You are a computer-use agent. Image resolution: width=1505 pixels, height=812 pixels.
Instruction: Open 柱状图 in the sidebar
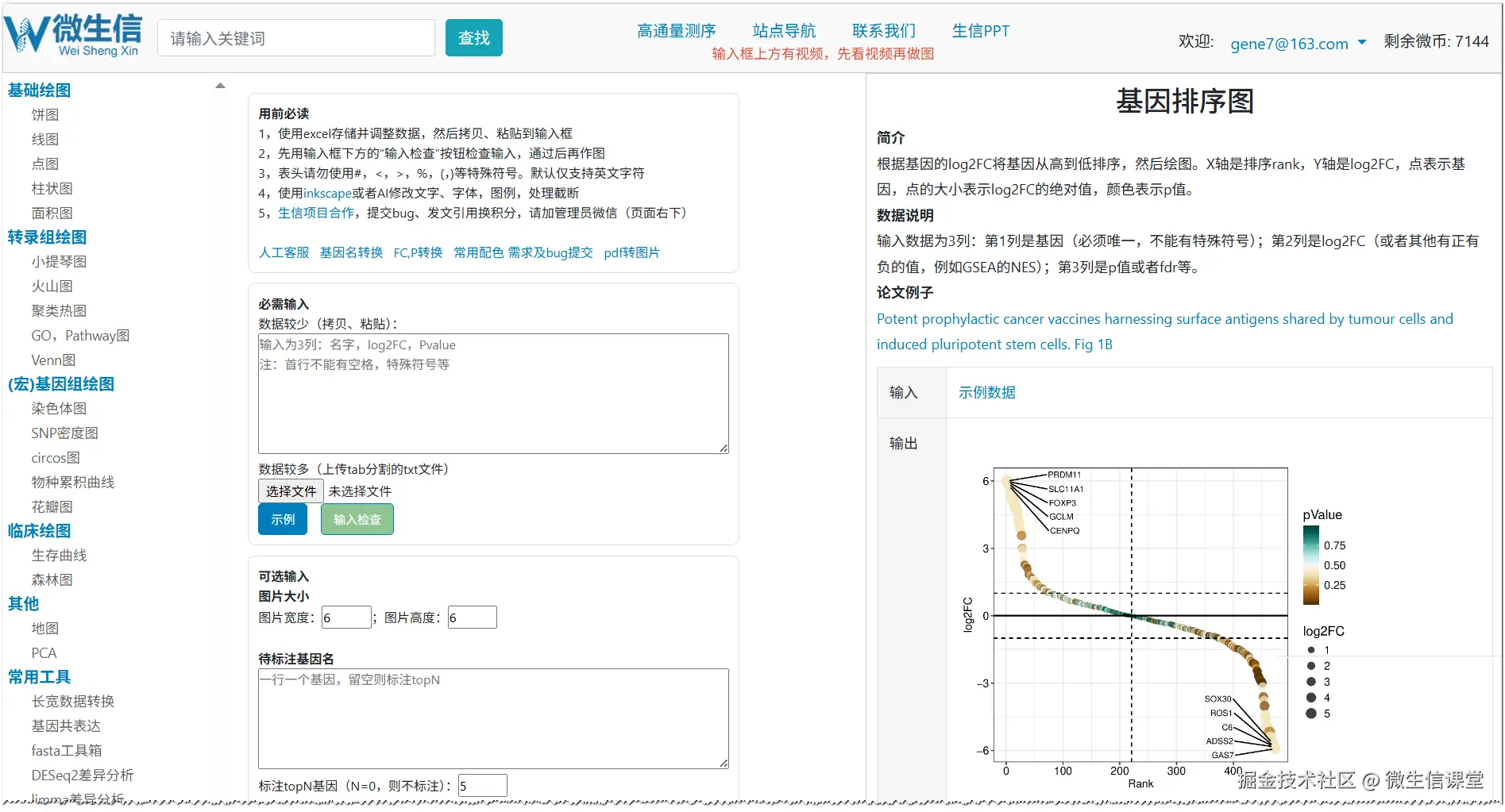click(52, 189)
